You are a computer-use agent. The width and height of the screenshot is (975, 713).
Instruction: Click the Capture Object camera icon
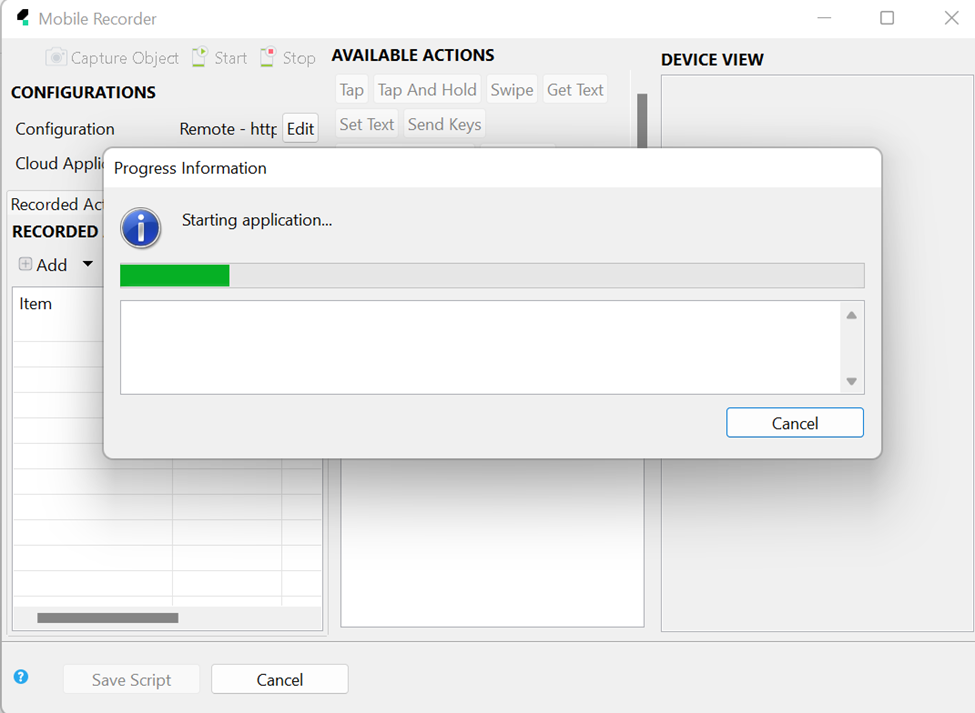56,58
